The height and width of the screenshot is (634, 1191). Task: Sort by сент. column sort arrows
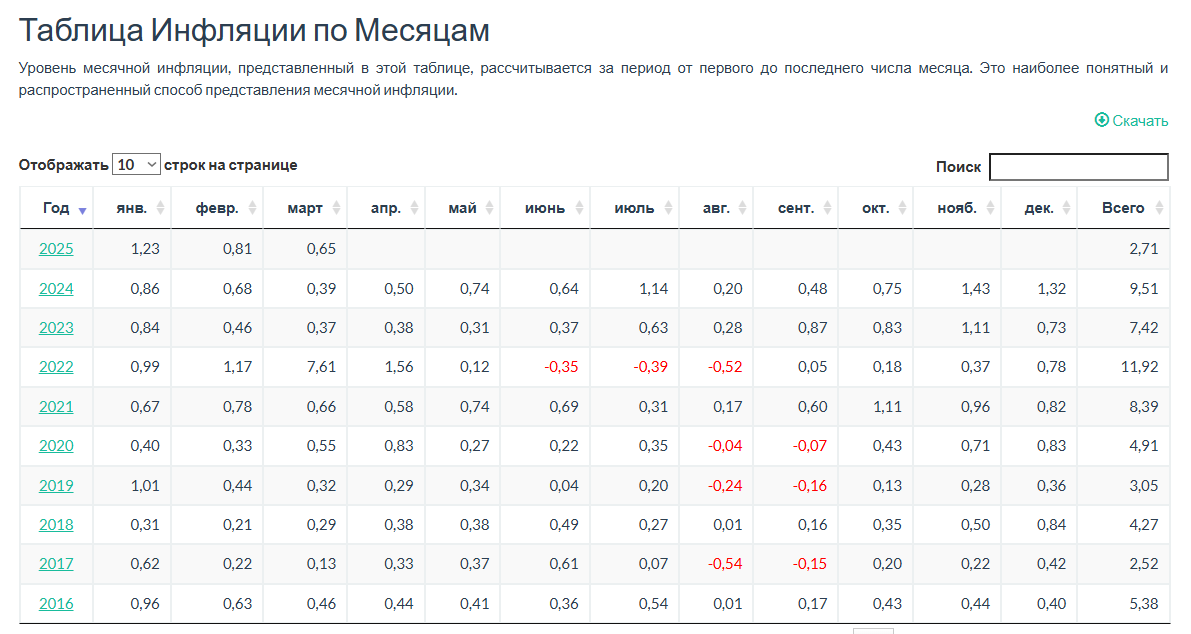point(827,208)
